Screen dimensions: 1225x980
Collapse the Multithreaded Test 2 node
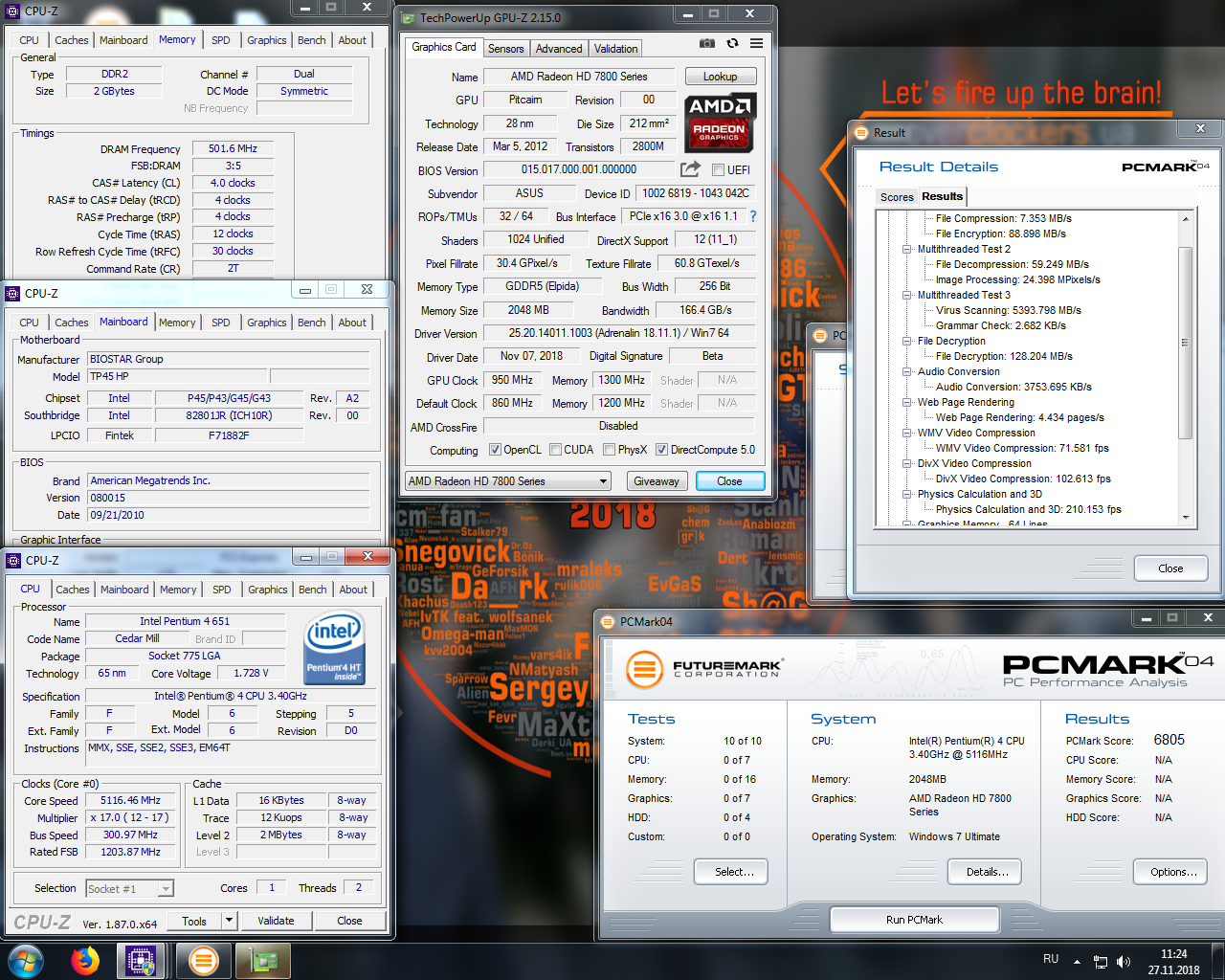907,249
